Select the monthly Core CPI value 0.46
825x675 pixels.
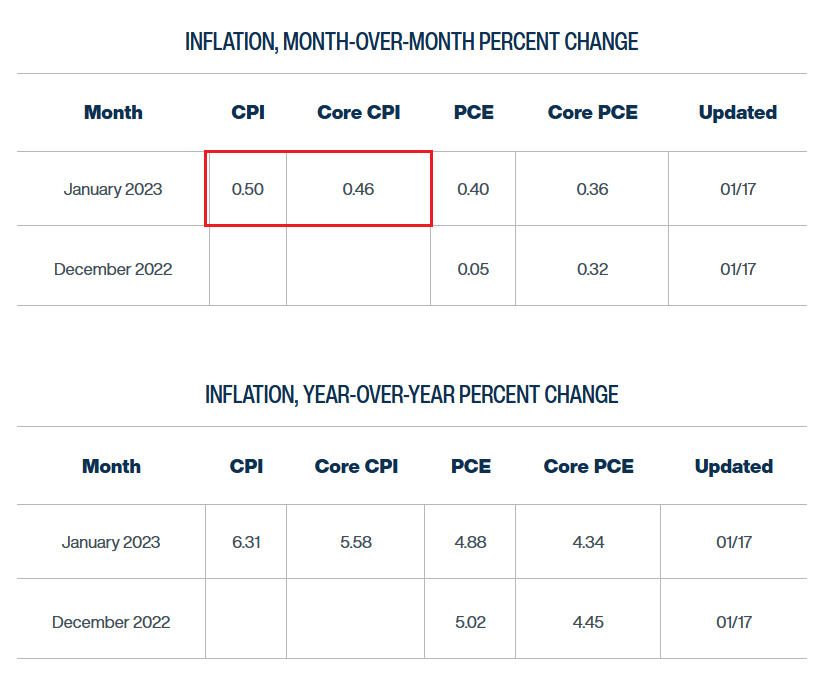358,189
